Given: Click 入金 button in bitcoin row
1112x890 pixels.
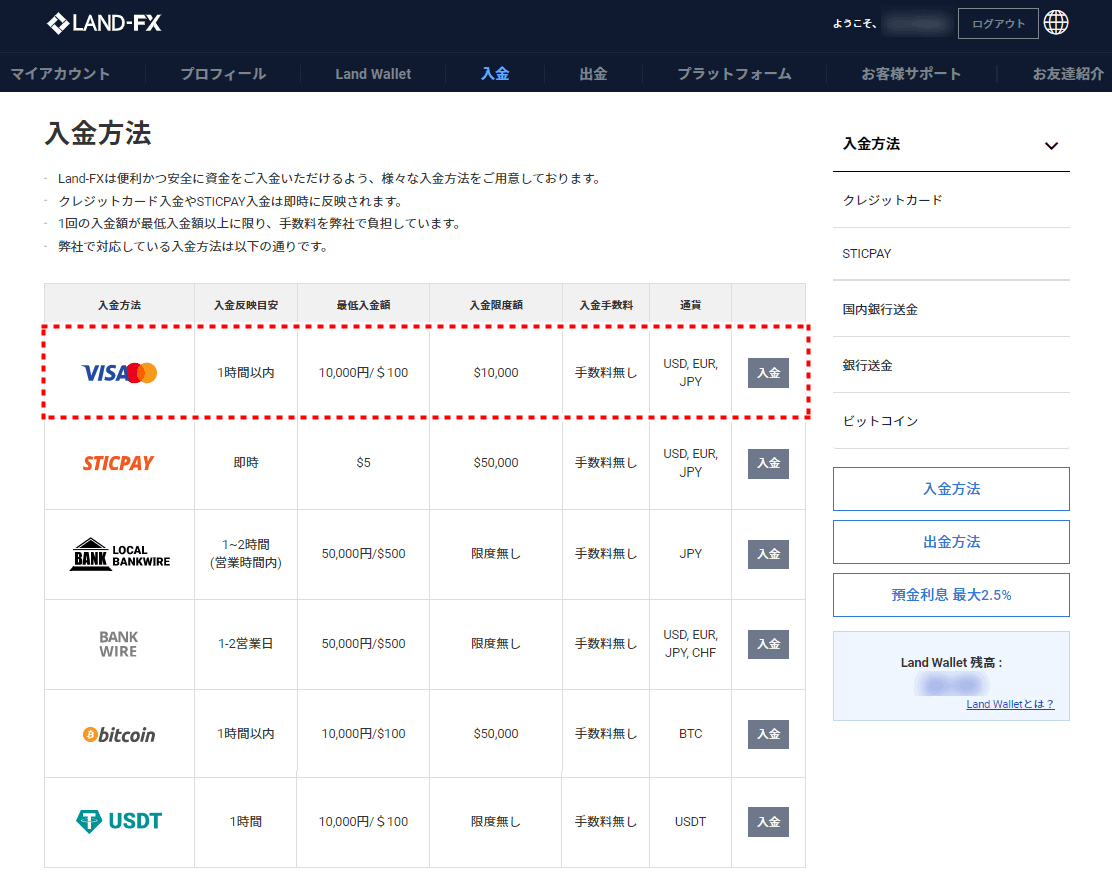Looking at the screenshot, I should coord(768,734).
